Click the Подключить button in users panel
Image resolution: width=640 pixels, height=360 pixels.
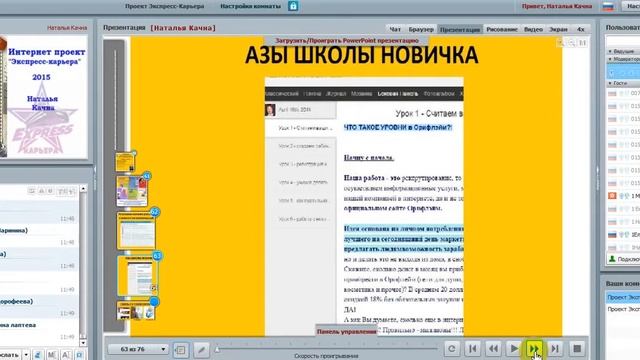pos(623,259)
